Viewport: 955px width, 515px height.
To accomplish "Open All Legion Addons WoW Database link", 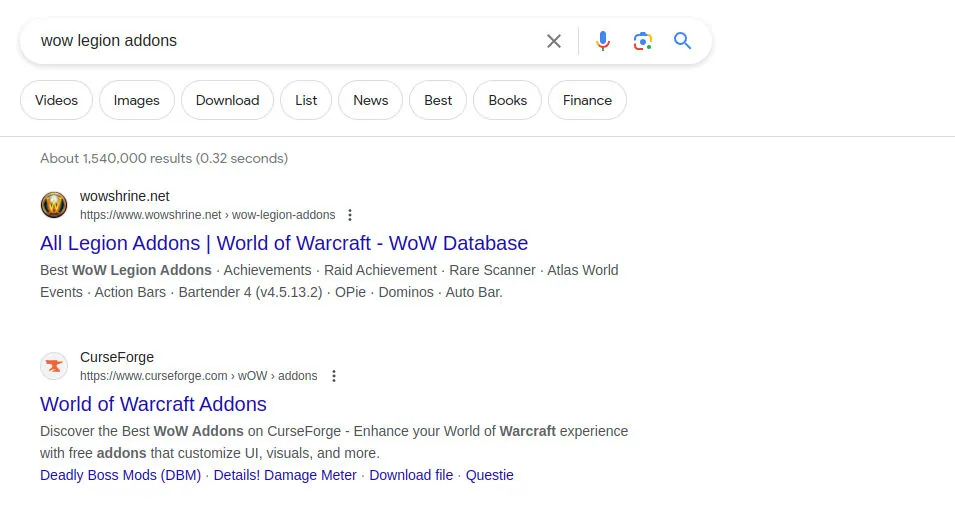I will [284, 243].
